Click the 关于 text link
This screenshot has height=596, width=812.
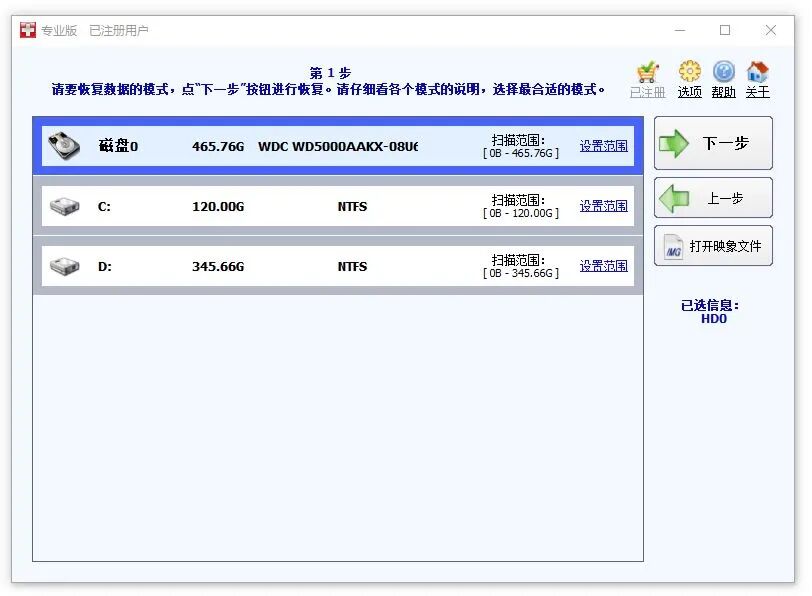click(x=758, y=92)
